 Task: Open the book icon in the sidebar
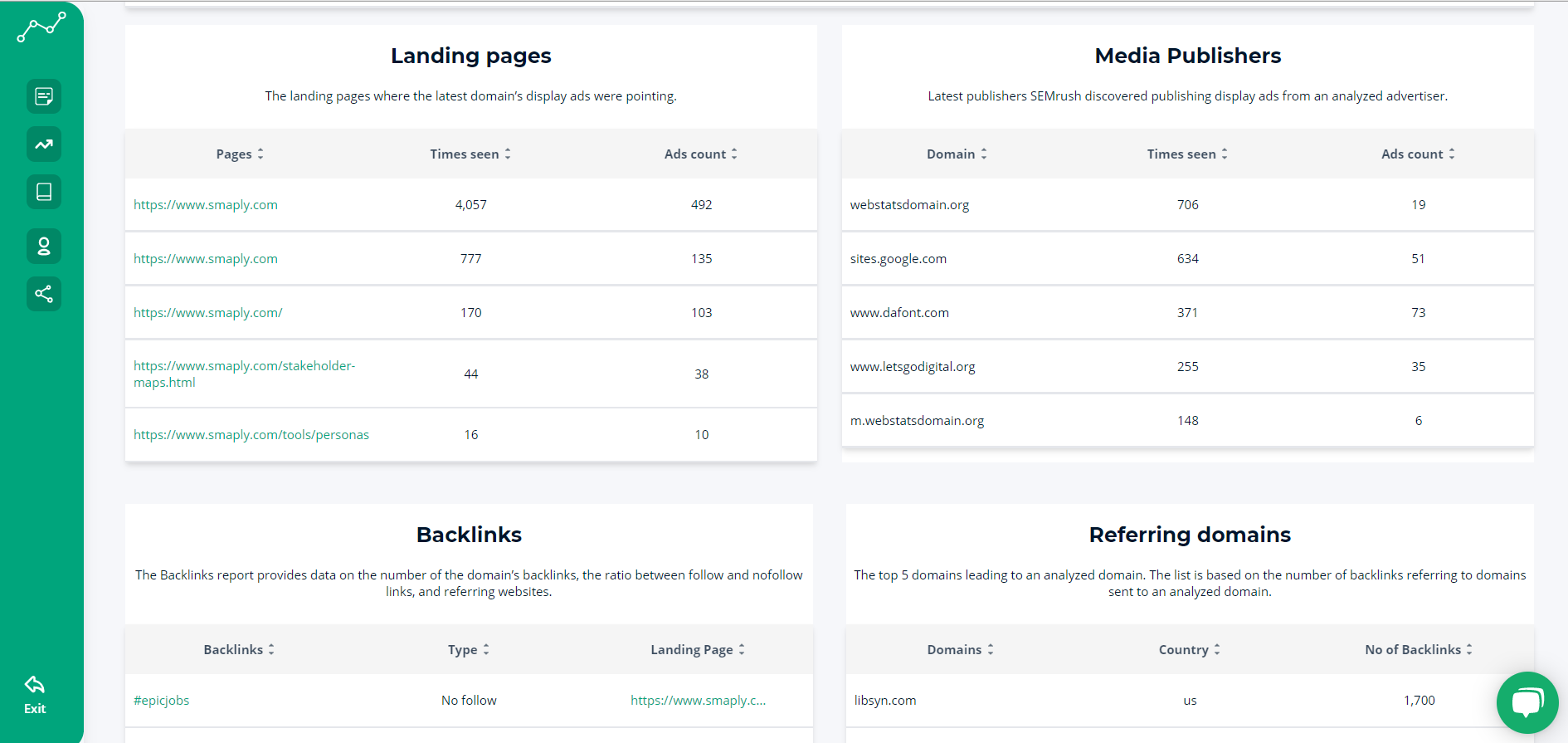[44, 192]
